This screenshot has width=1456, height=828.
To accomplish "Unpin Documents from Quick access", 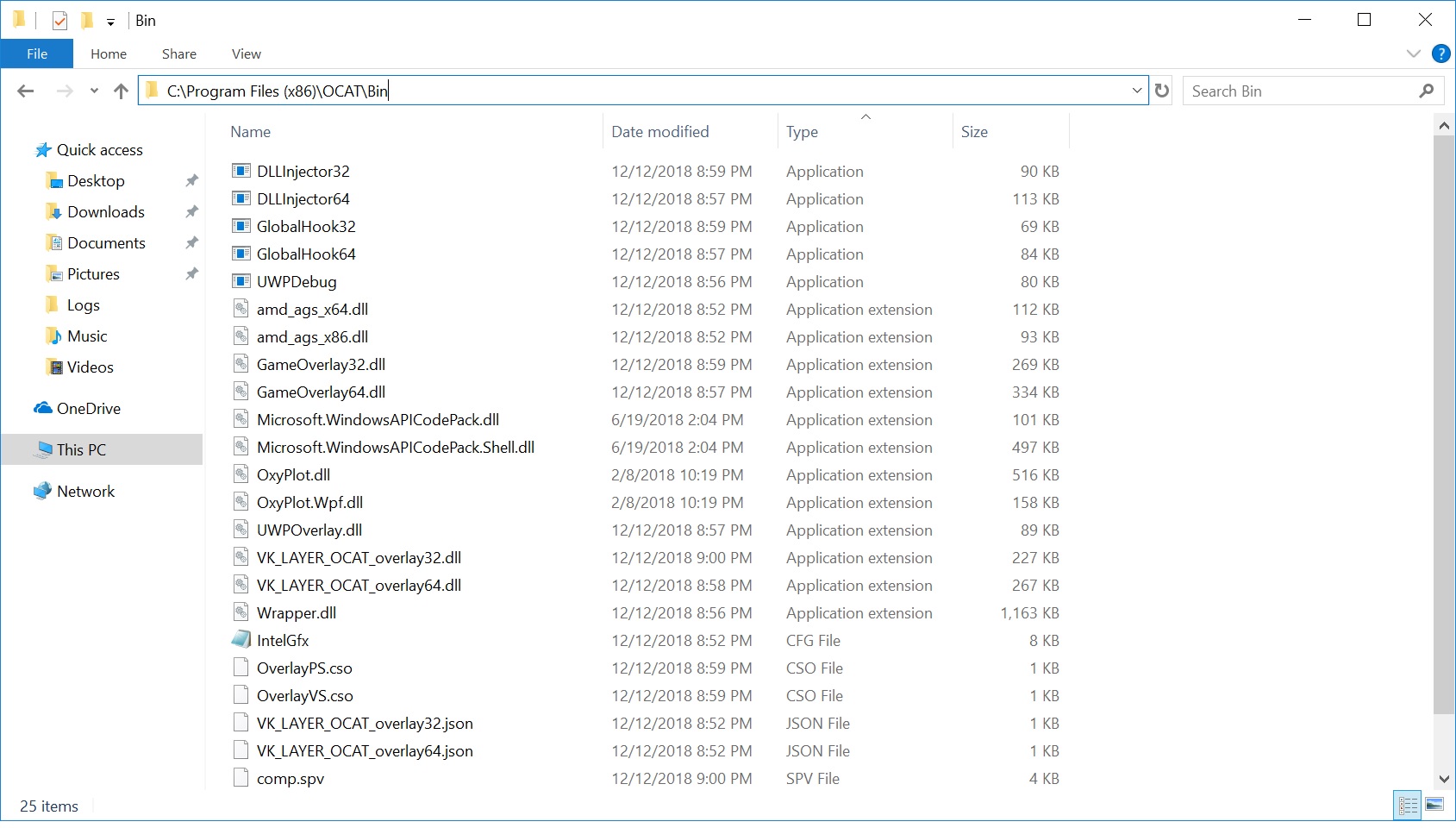I will (191, 242).
